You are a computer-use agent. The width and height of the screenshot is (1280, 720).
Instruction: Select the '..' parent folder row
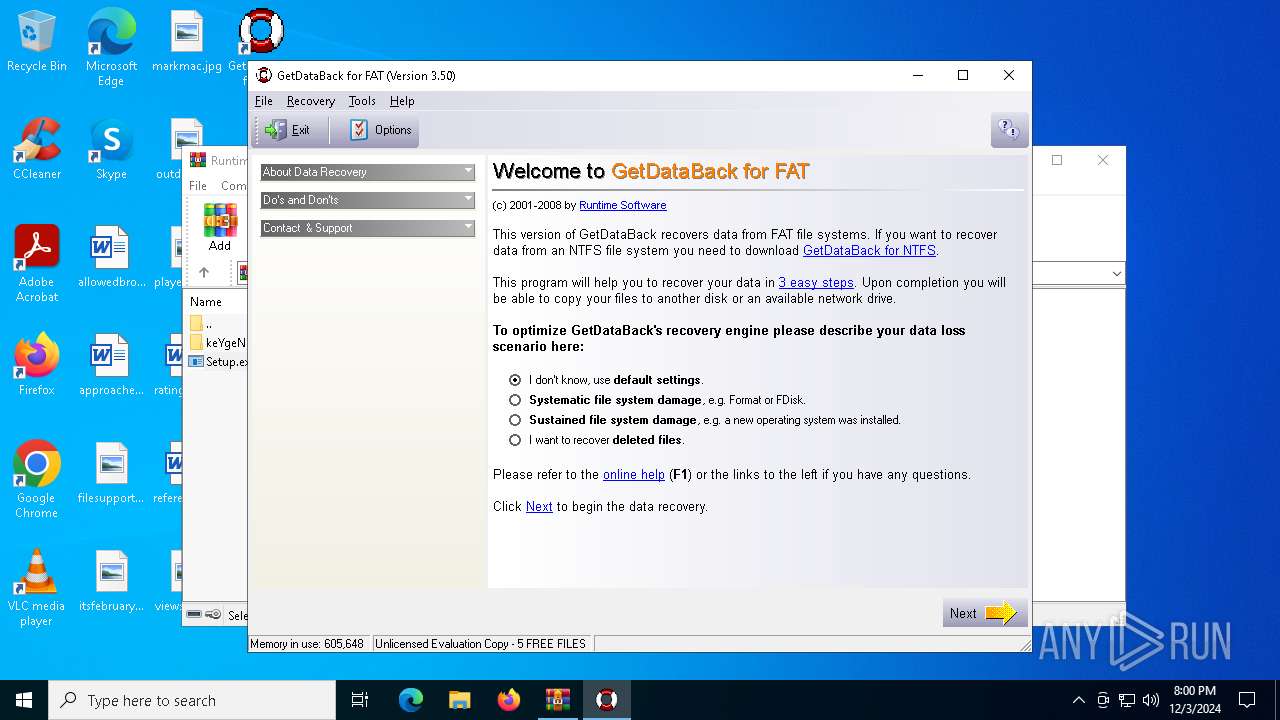[x=217, y=323]
